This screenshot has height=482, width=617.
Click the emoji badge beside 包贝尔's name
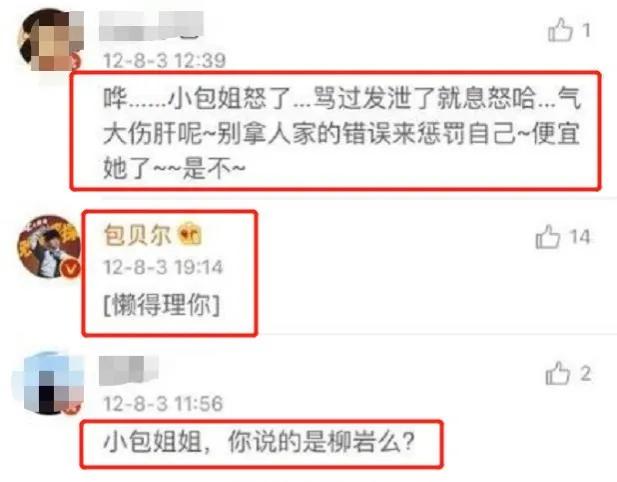[190, 234]
